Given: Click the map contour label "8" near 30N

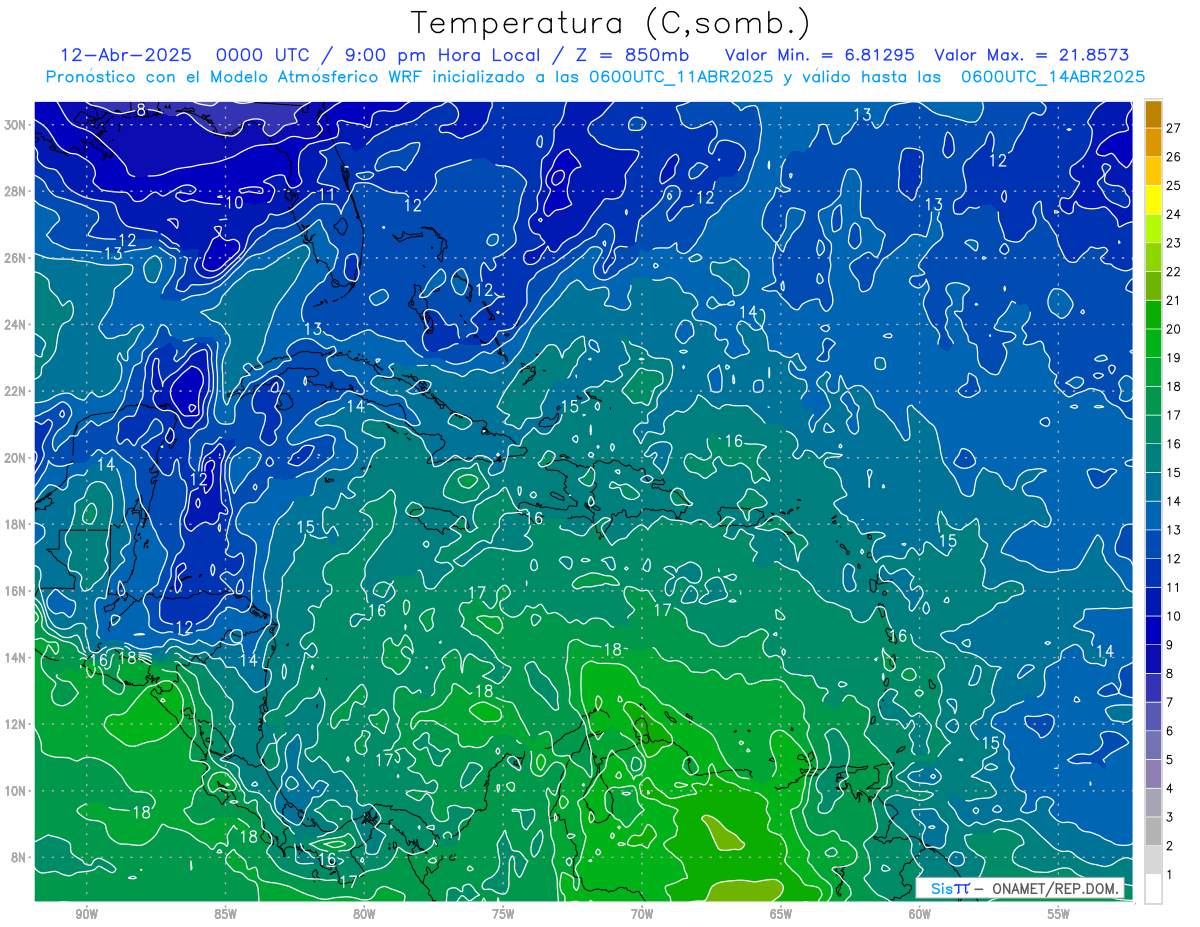Looking at the screenshot, I should point(141,110).
